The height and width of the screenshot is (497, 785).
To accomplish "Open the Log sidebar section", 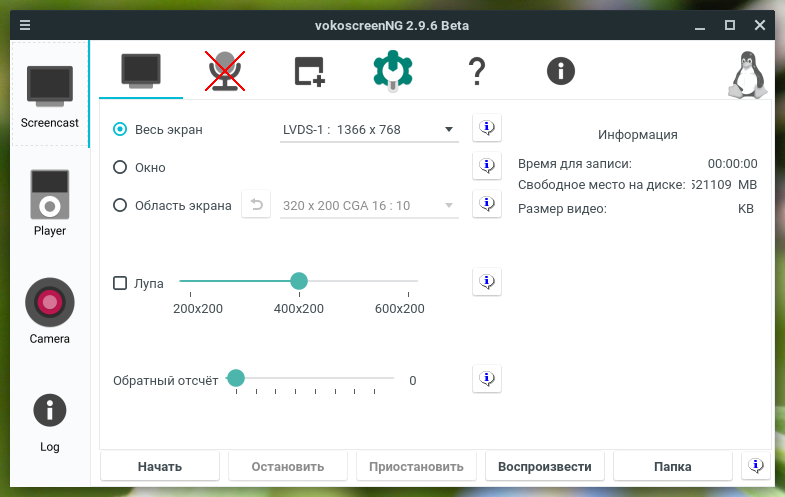I will coord(50,422).
